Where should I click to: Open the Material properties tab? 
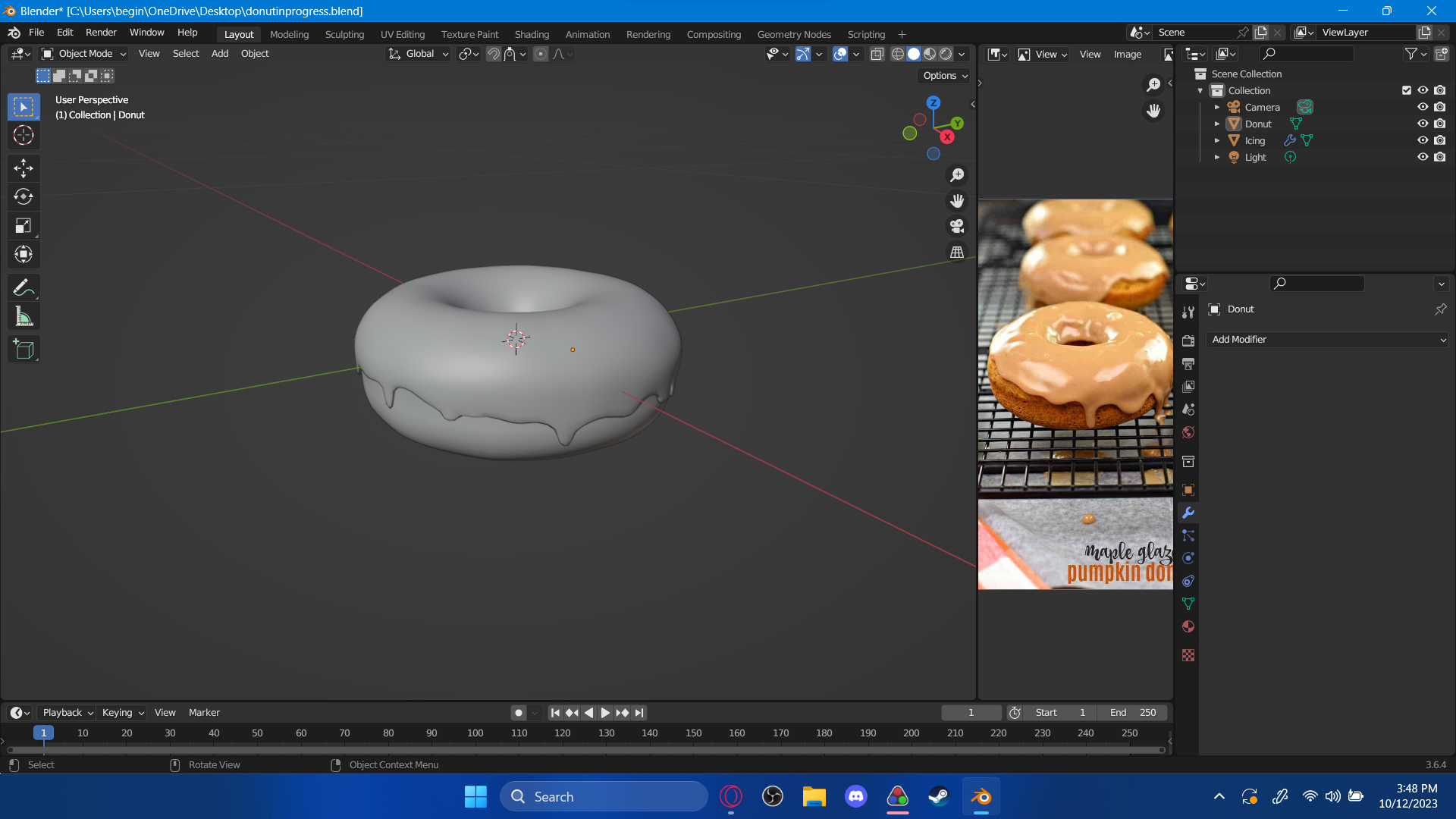[x=1188, y=626]
